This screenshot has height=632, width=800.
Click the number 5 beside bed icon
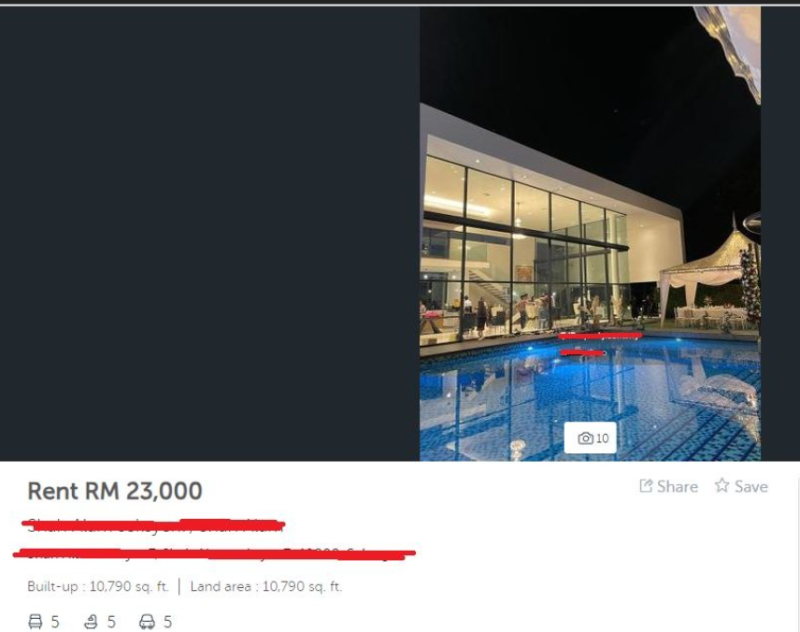pyautogui.click(x=55, y=622)
